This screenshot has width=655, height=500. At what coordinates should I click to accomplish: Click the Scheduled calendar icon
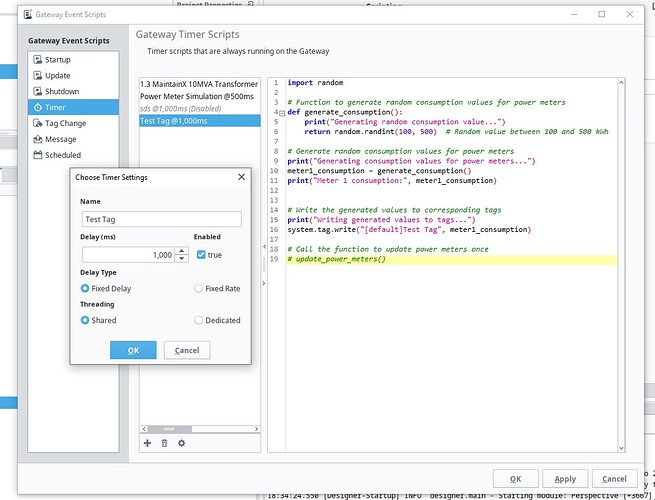(38, 155)
